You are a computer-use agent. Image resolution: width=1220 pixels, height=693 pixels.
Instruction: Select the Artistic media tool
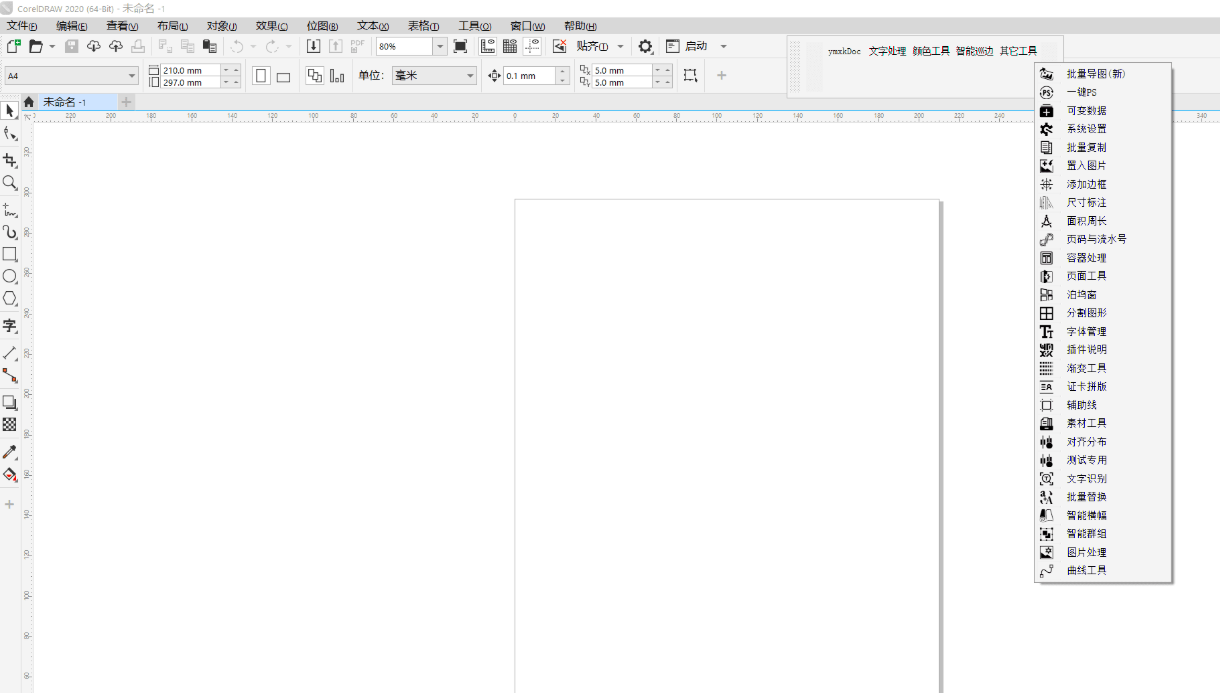pyautogui.click(x=10, y=232)
